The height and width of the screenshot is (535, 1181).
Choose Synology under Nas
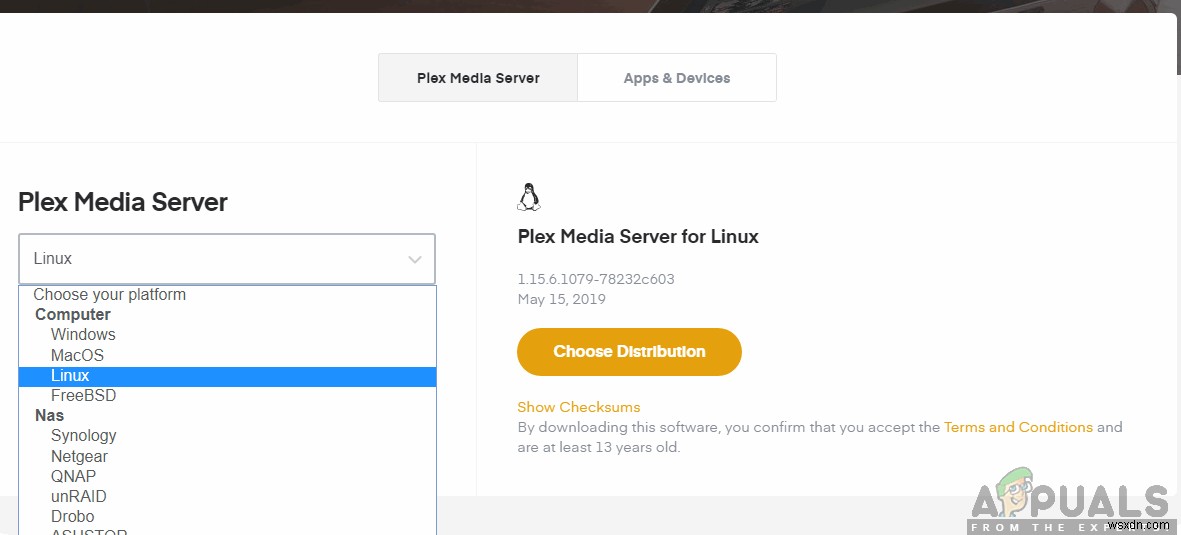[x=227, y=436]
